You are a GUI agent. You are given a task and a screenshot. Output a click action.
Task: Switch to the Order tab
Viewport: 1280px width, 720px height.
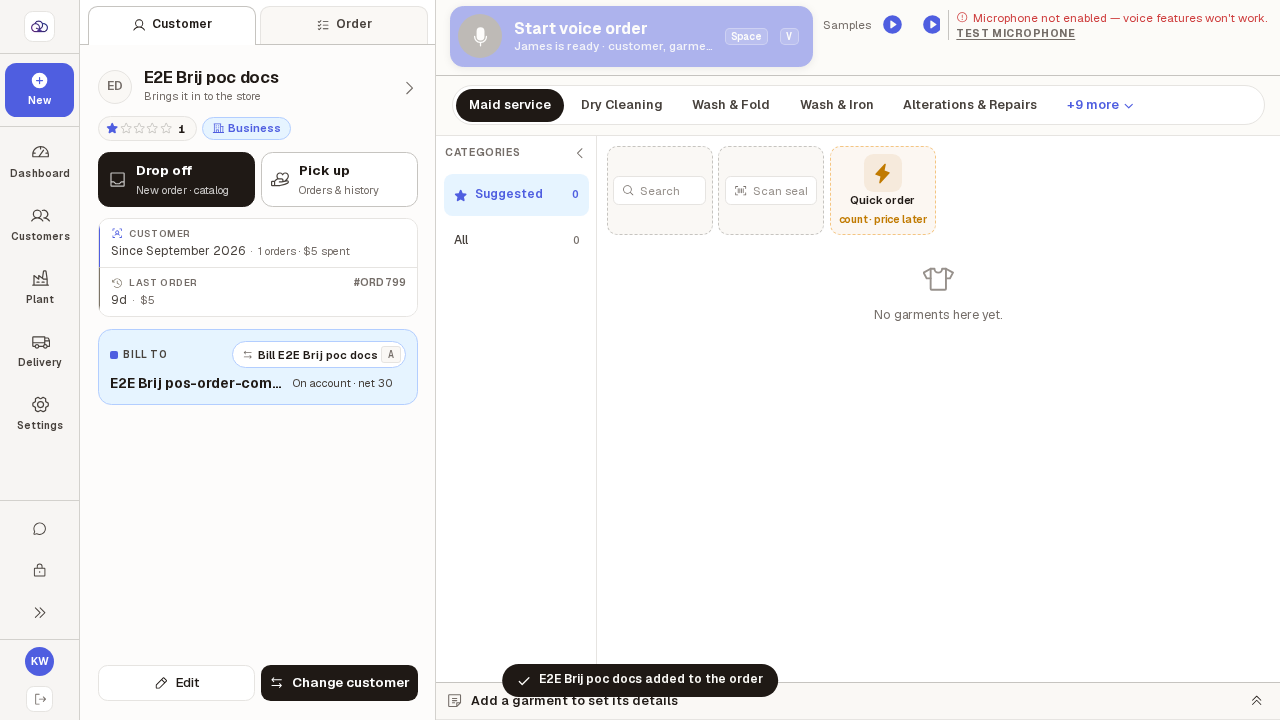344,25
